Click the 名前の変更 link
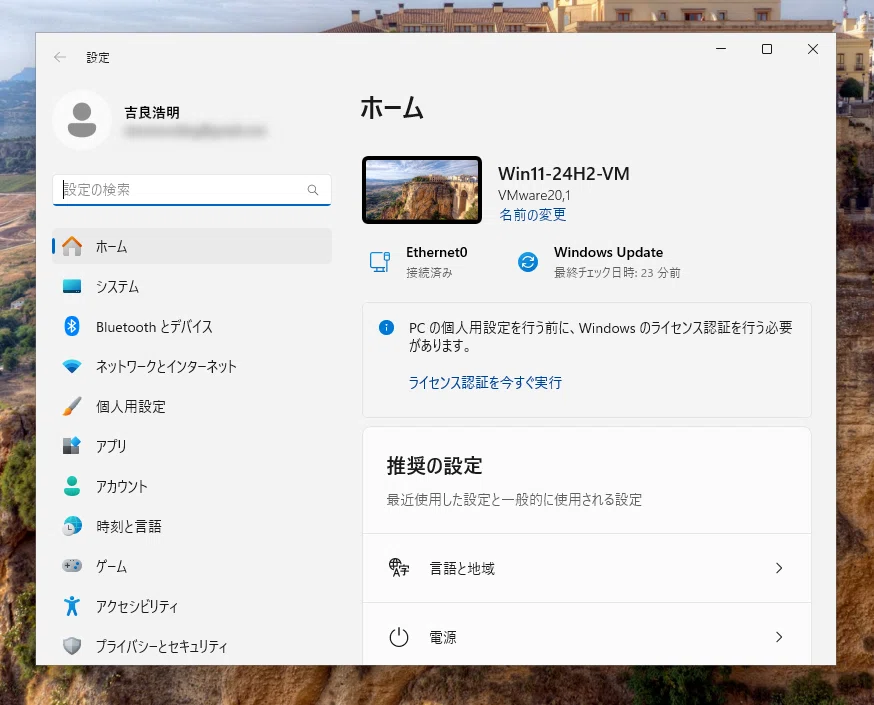This screenshot has width=874, height=705. 532,215
